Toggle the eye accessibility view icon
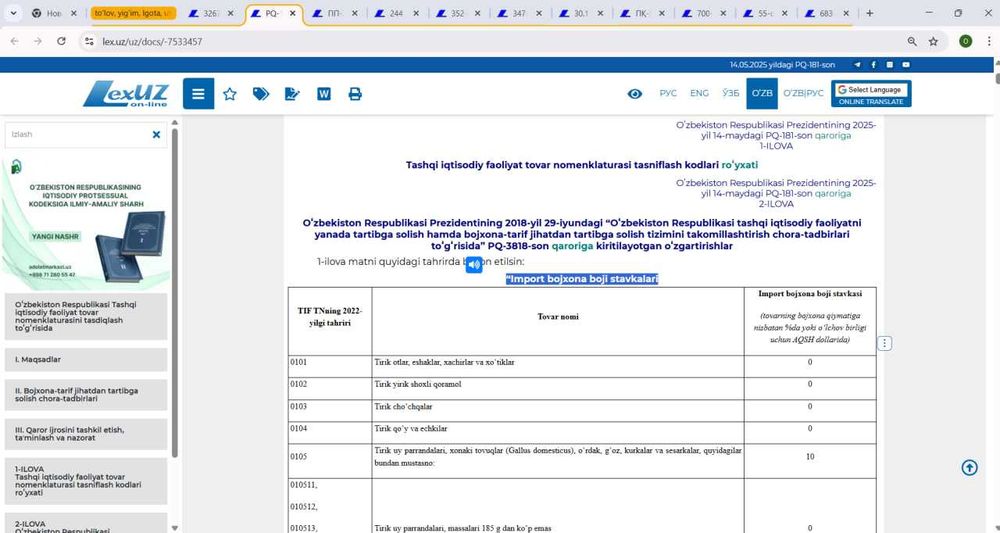The width and height of the screenshot is (1000, 533). coord(635,94)
